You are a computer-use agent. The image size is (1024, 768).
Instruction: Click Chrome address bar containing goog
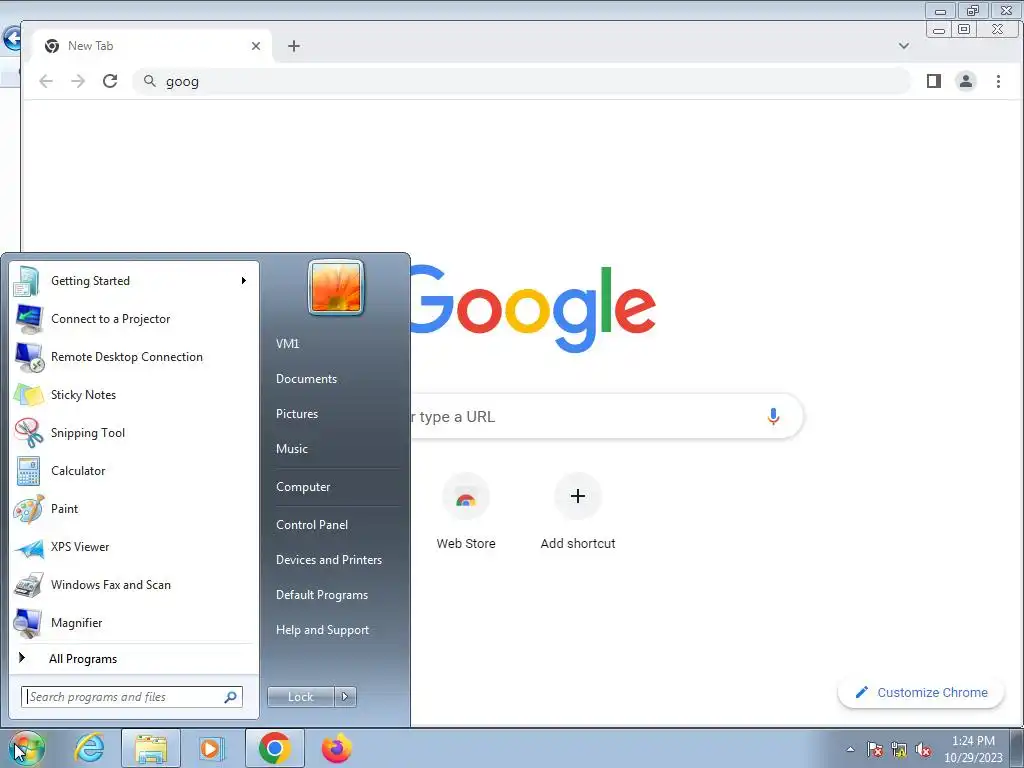(521, 81)
